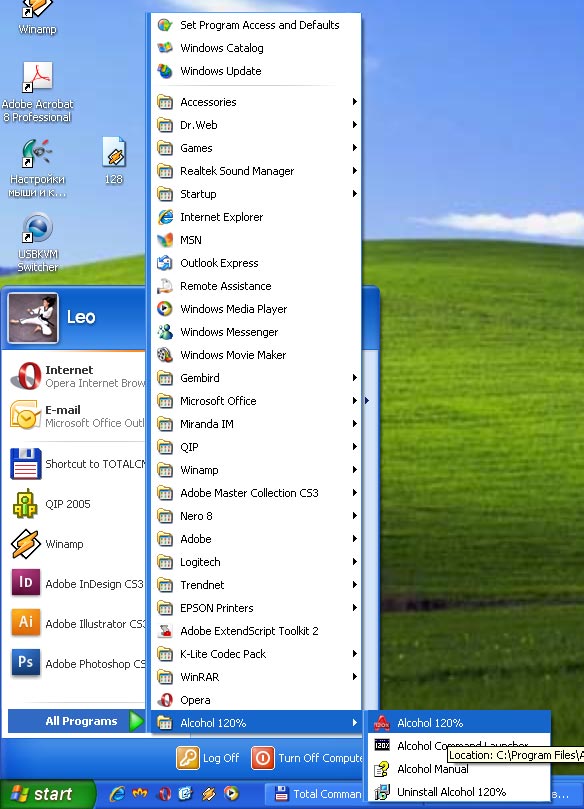The width and height of the screenshot is (584, 809).
Task: Open the WinRAR program group
Action: pos(256,677)
